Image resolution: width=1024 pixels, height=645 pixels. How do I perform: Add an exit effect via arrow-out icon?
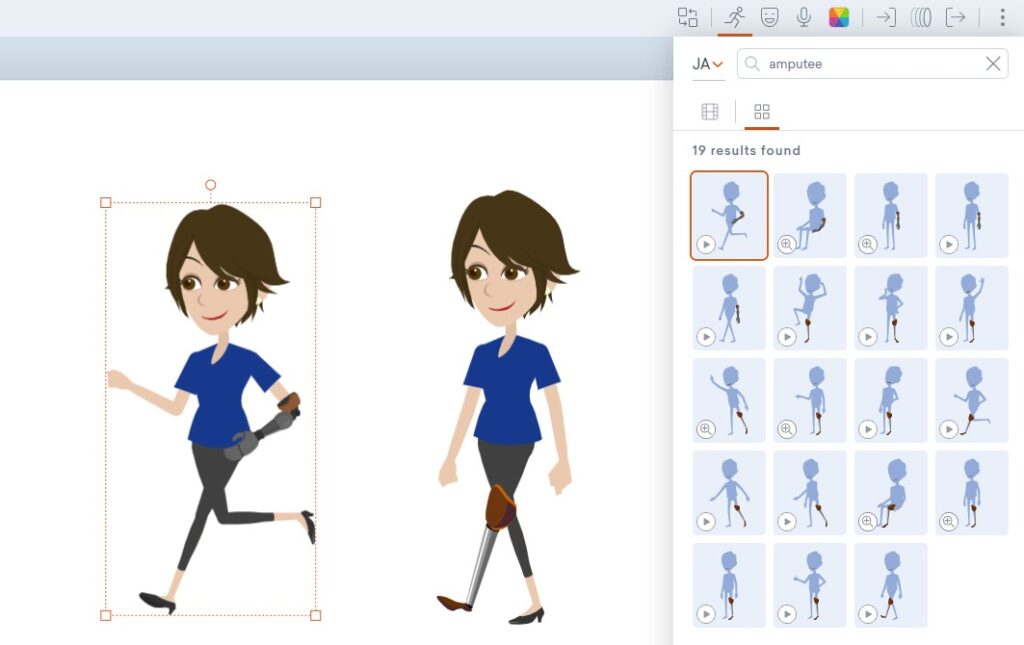[x=955, y=17]
